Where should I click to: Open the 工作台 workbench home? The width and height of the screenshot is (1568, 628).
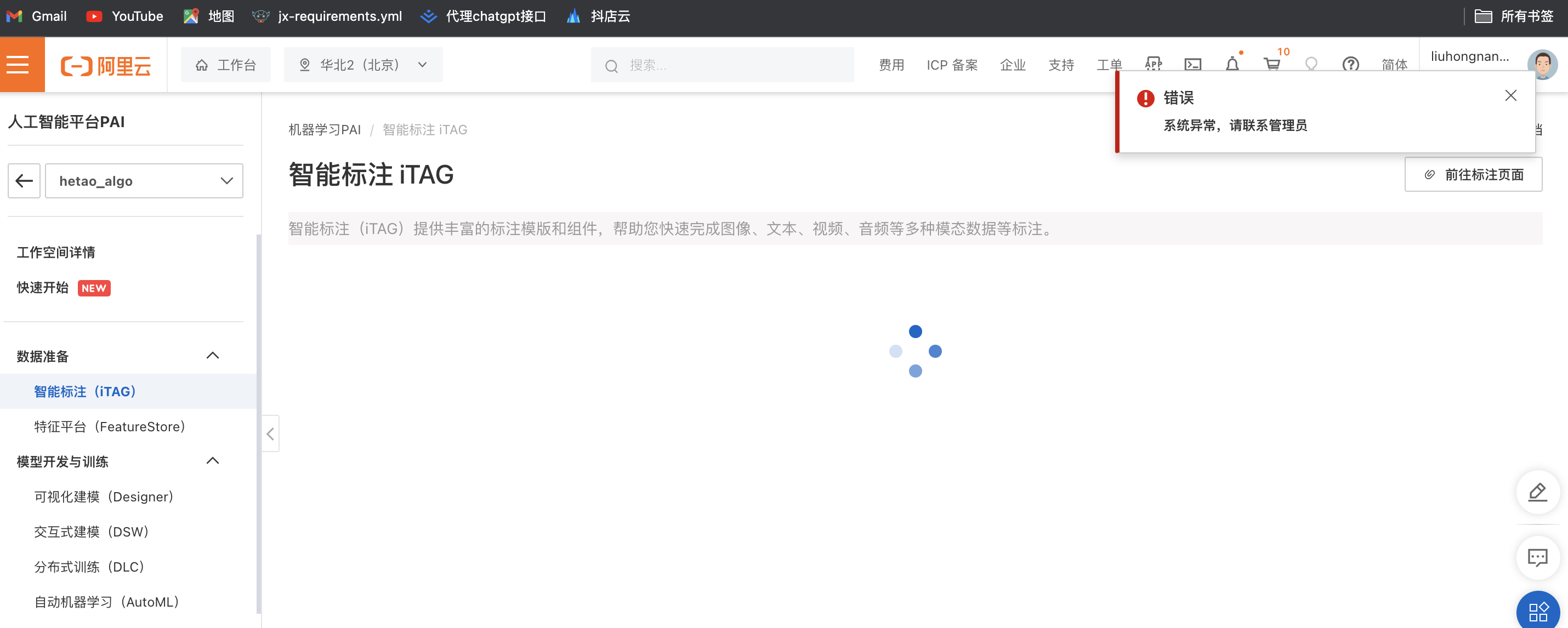226,65
